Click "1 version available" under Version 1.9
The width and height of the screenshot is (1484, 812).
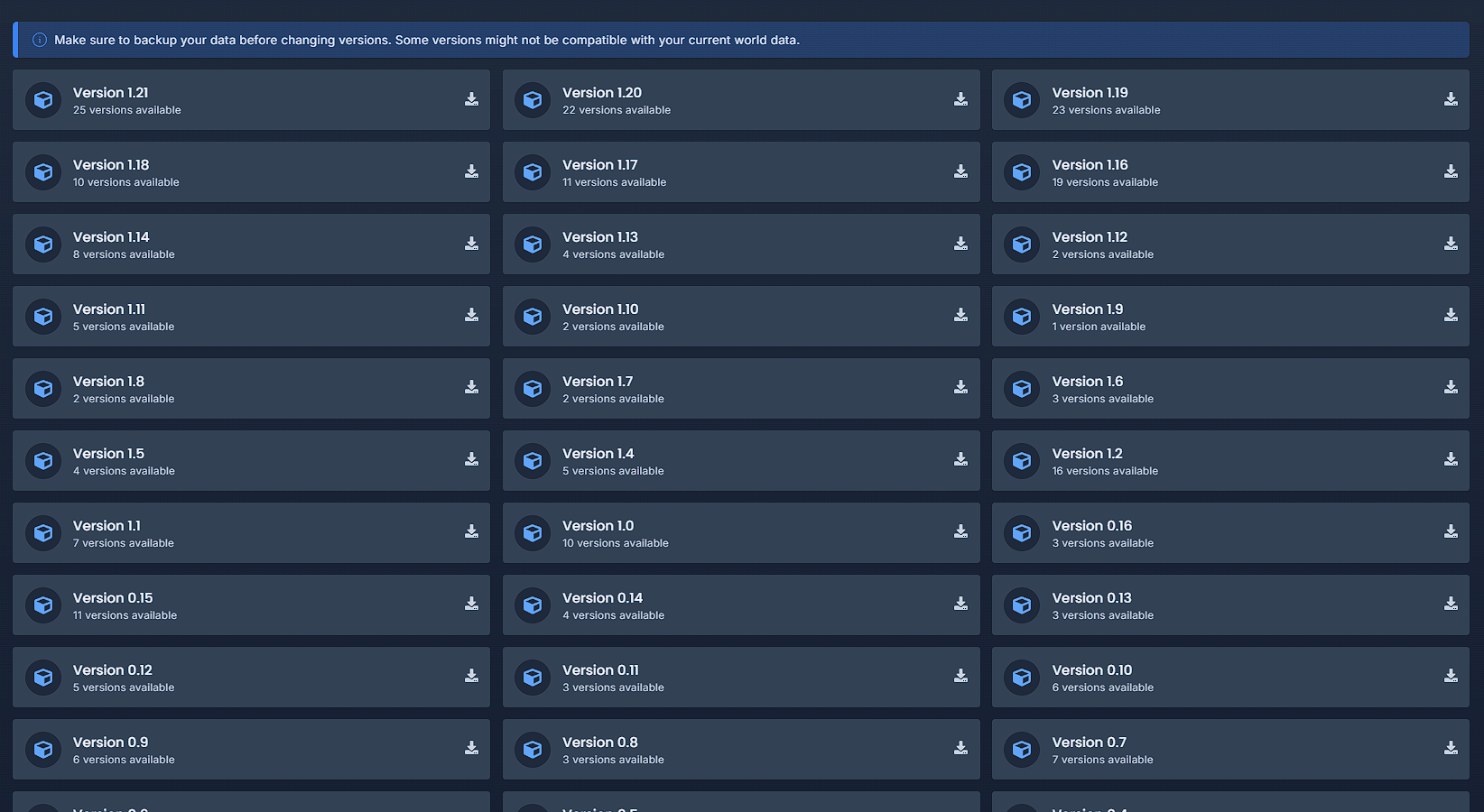point(1099,327)
